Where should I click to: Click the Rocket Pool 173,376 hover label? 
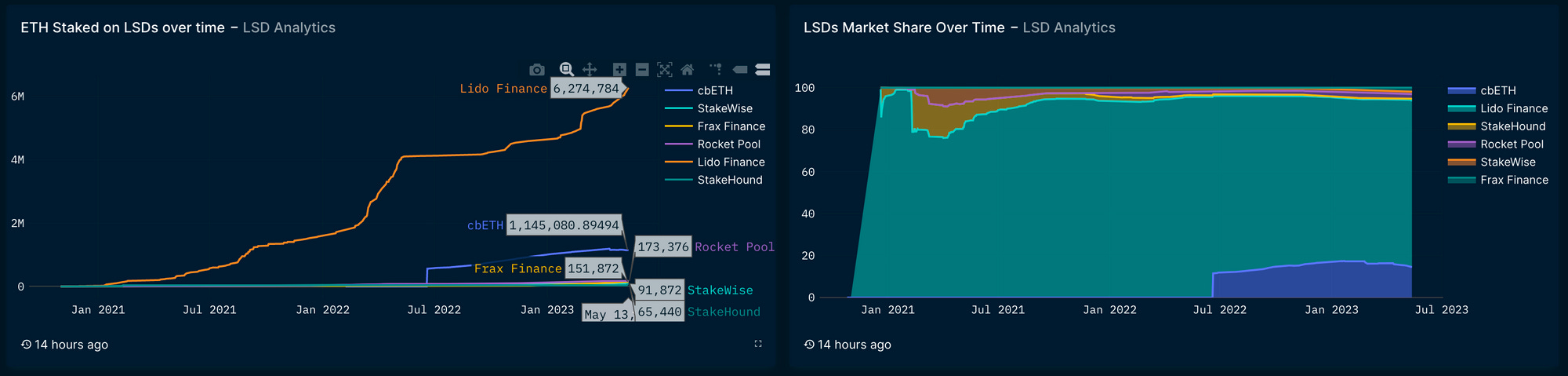[x=662, y=247]
